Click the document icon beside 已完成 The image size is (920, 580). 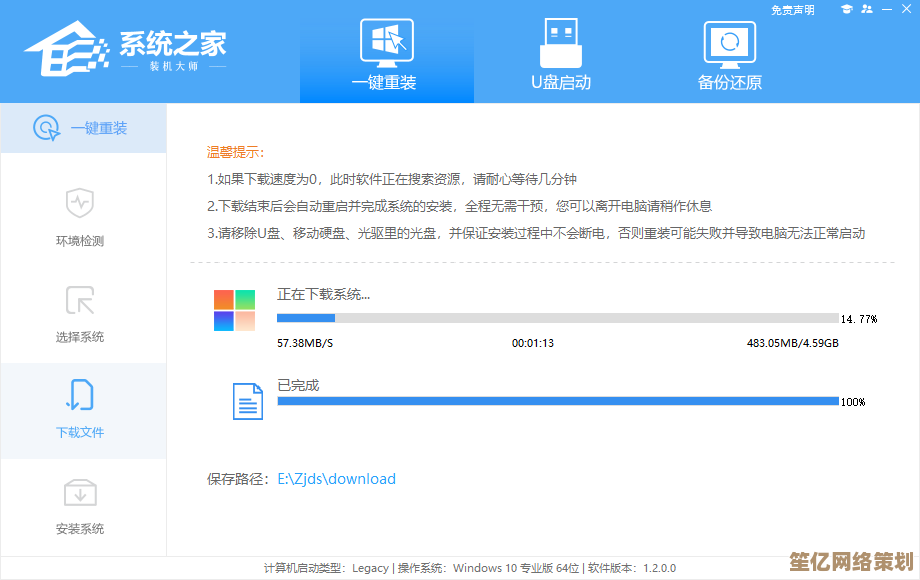pos(247,400)
